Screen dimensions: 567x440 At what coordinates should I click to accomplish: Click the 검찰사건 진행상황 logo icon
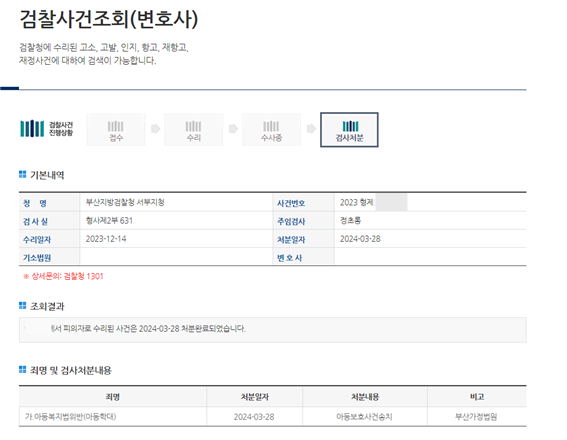tap(32, 128)
